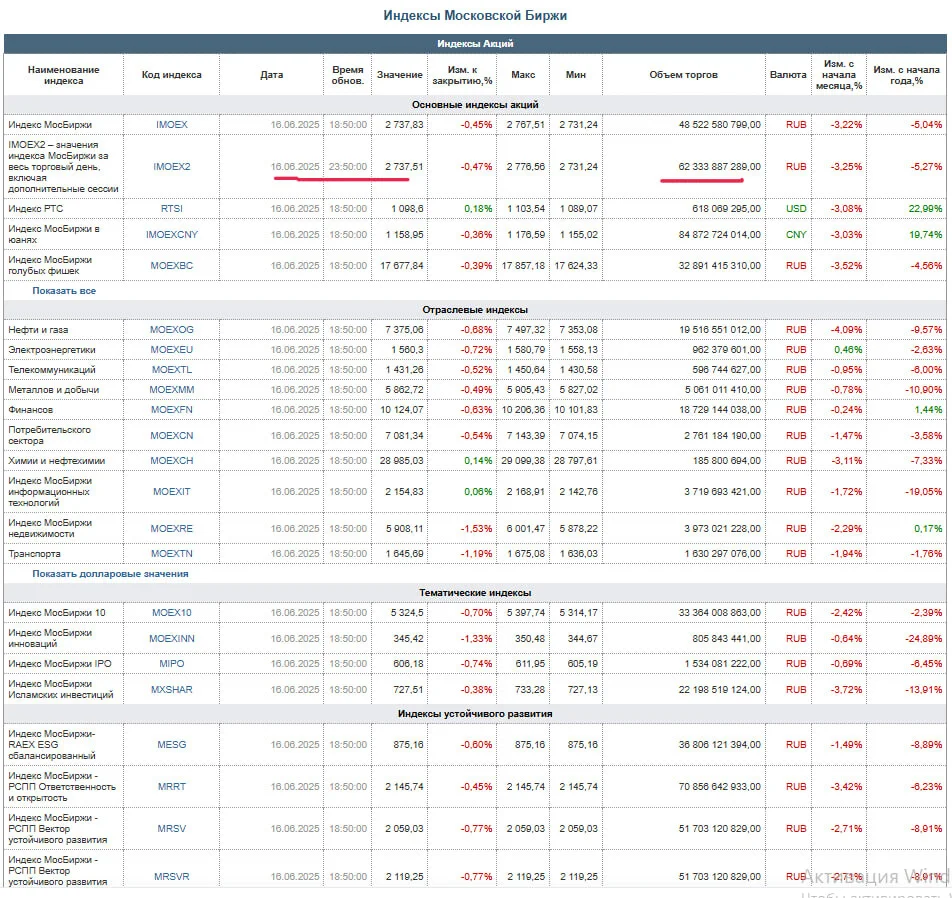Select USD currency in RTSI row

tap(797, 208)
